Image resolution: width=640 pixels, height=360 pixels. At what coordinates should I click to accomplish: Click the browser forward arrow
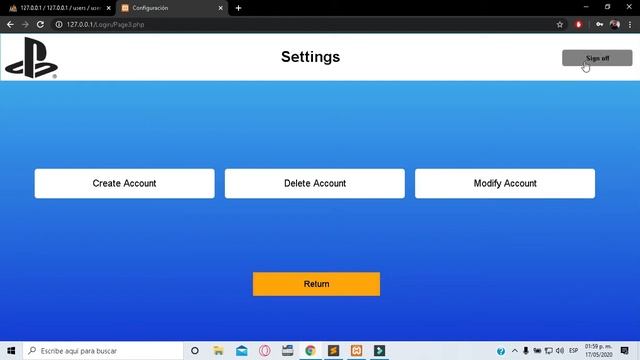[x=25, y=24]
